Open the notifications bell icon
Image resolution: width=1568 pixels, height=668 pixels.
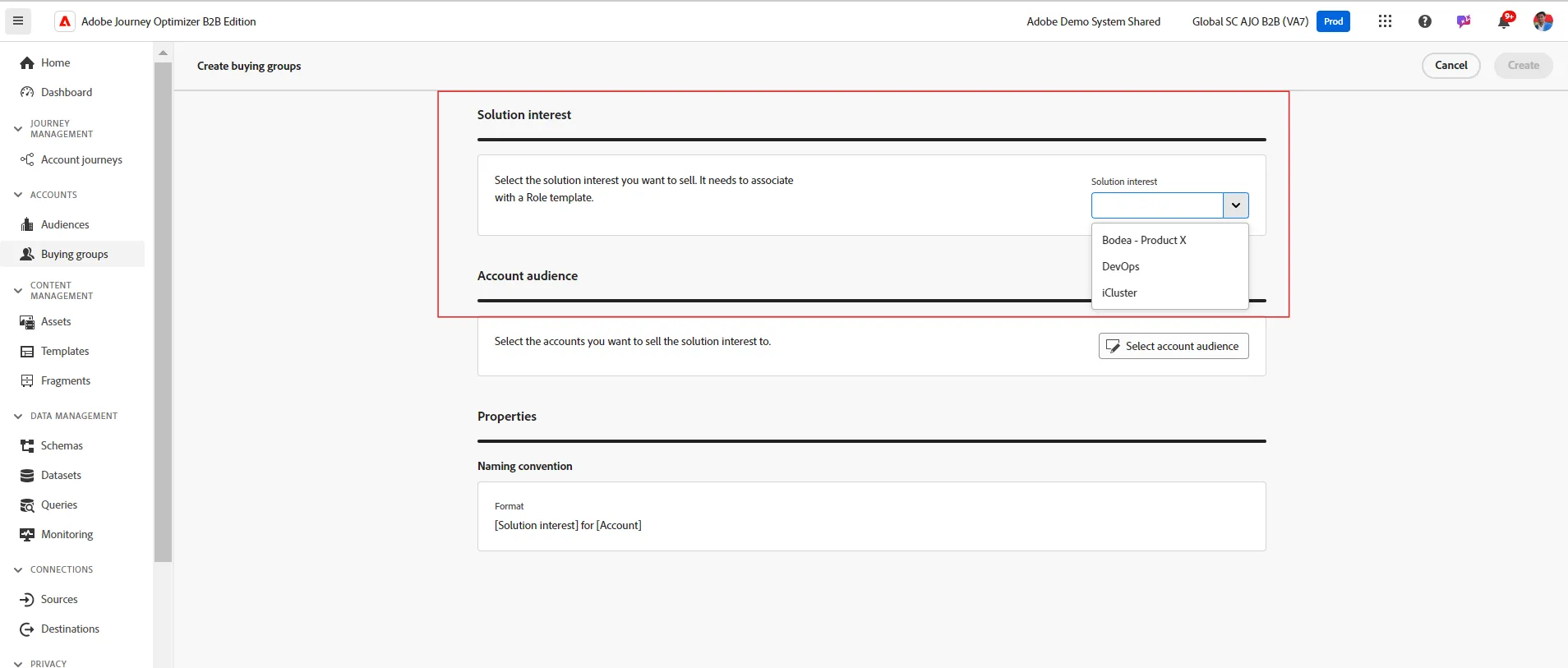[1504, 21]
